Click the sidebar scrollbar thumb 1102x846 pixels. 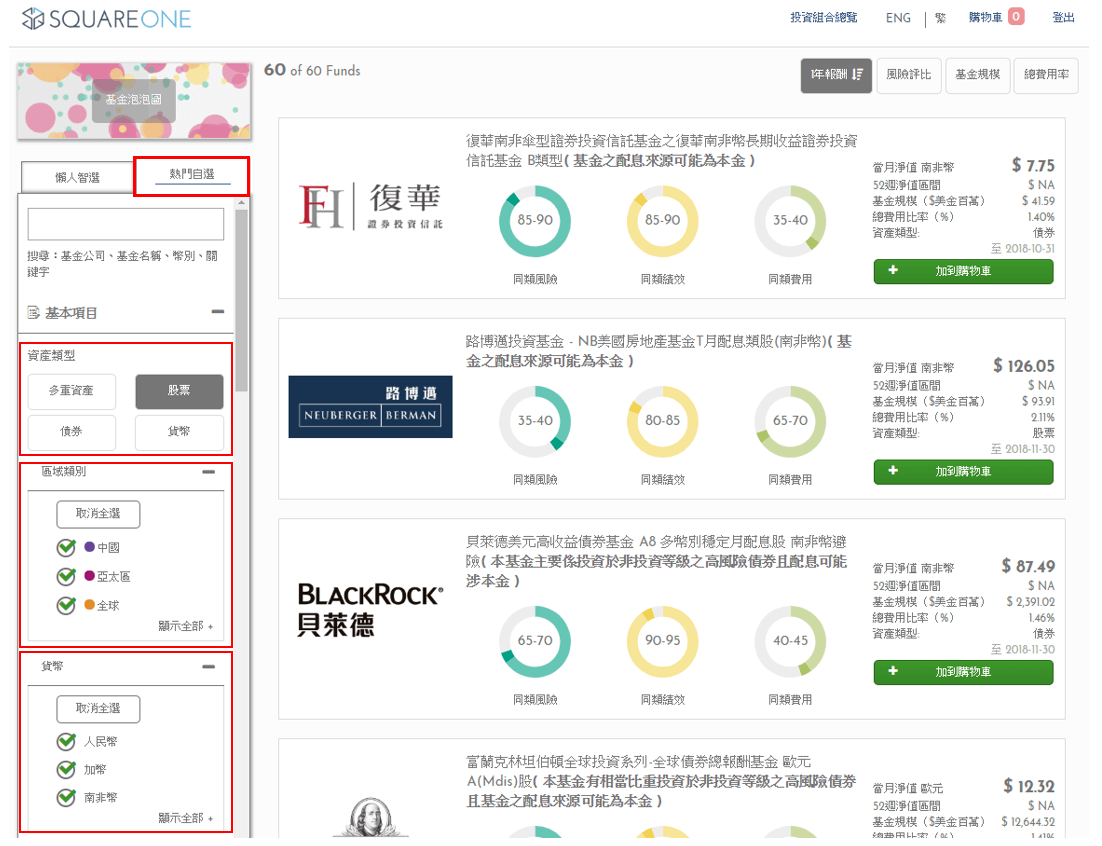(x=242, y=299)
